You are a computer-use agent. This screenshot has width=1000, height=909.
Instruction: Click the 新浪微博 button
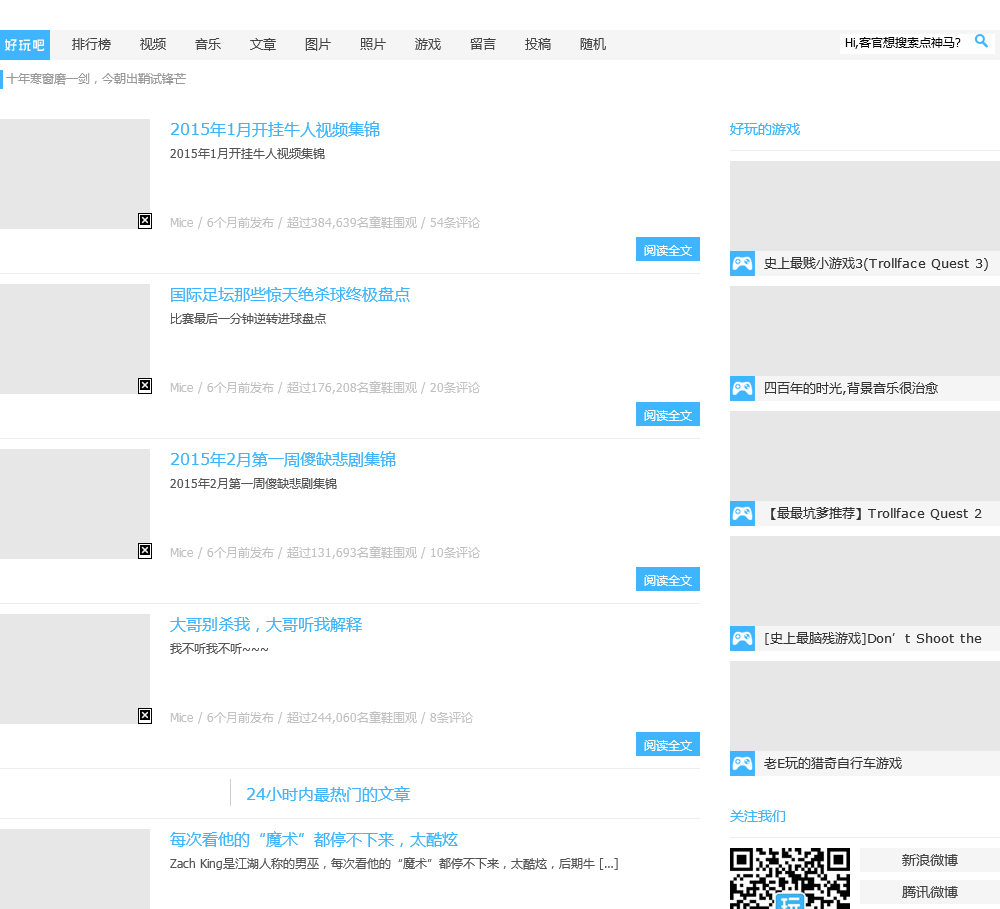click(930, 860)
